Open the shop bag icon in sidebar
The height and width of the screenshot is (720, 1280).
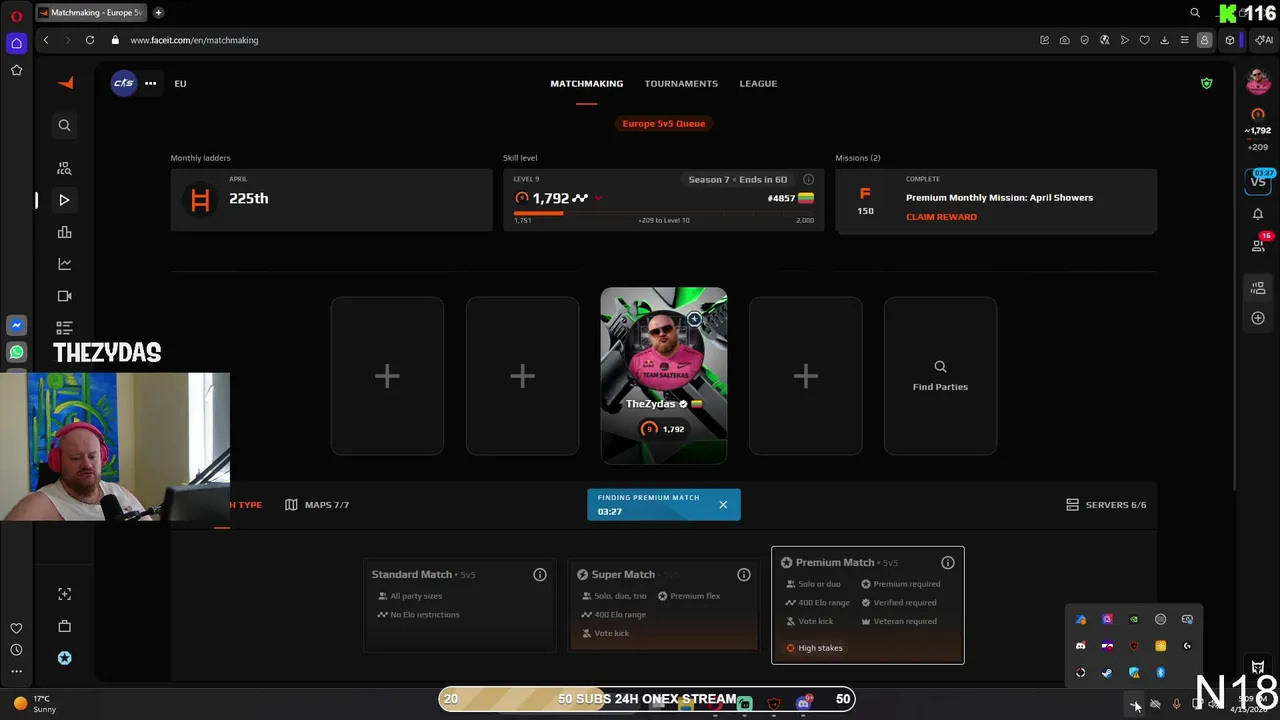64,626
